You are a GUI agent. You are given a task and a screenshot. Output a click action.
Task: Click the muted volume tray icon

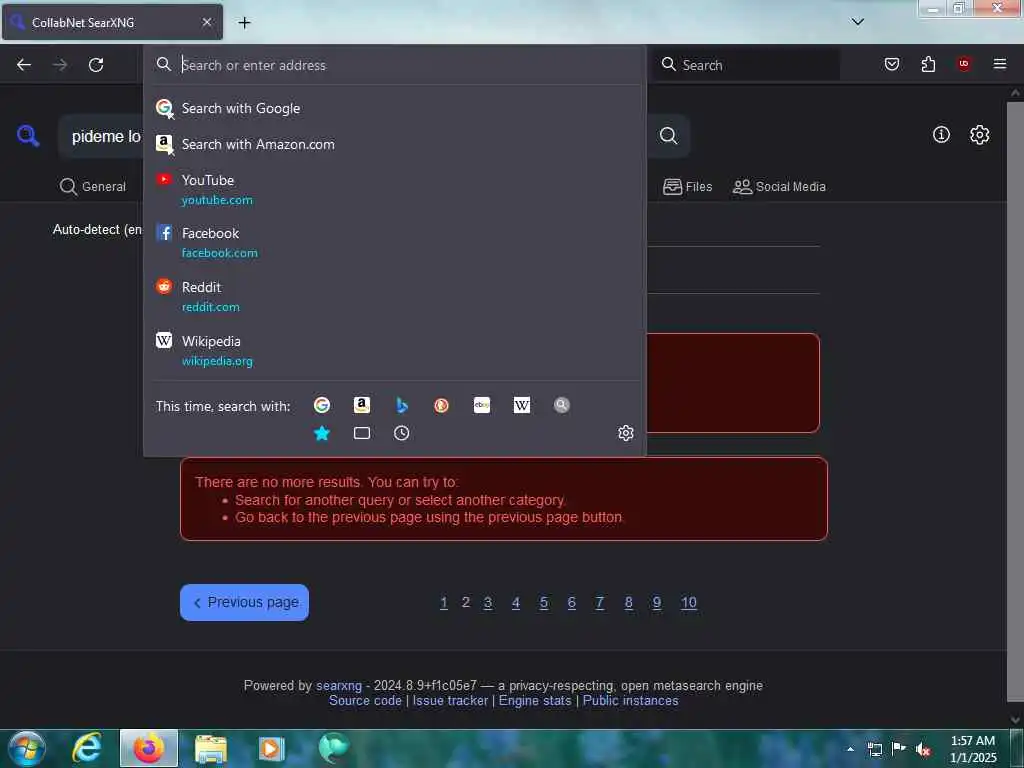pos(923,749)
